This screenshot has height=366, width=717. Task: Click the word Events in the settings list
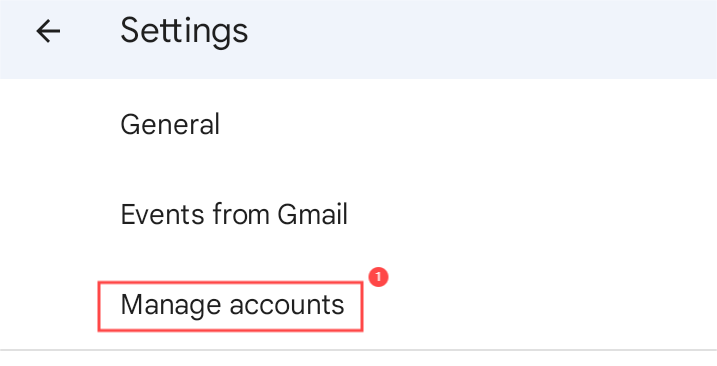click(163, 214)
